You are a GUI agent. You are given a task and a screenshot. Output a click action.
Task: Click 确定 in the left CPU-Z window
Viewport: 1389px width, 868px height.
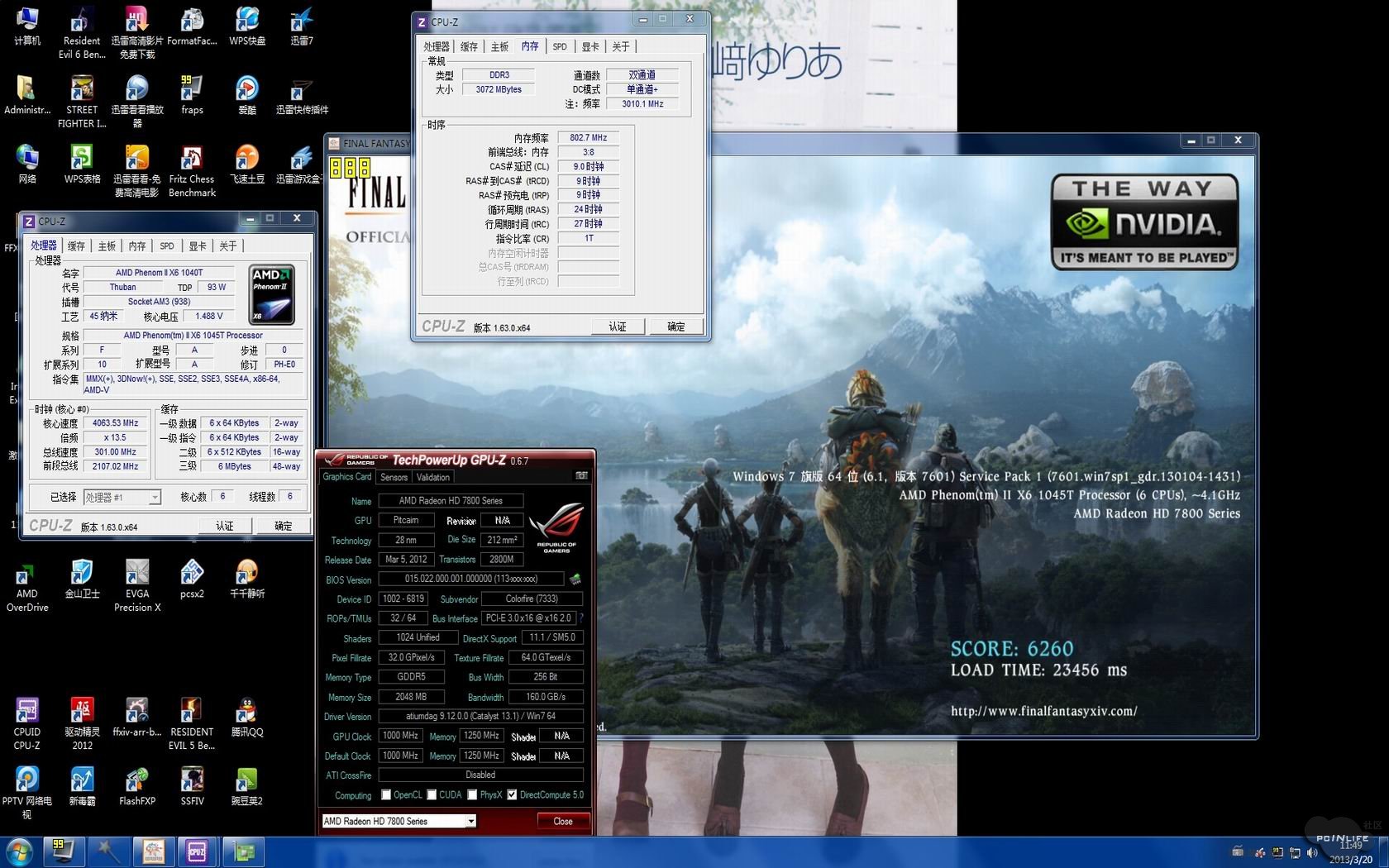[x=284, y=526]
